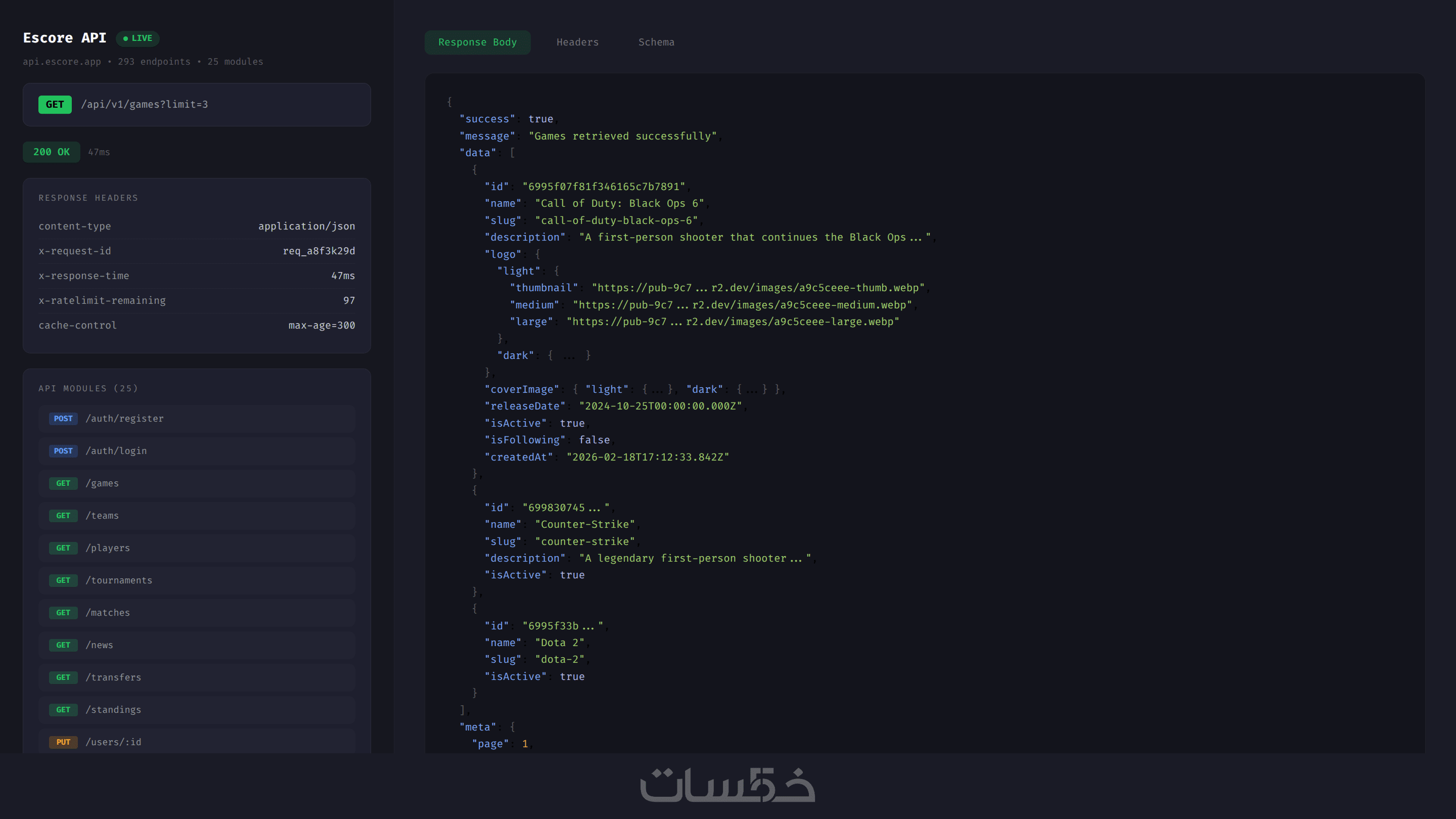The height and width of the screenshot is (819, 1456).
Task: Open the Schema tab
Action: (x=656, y=42)
